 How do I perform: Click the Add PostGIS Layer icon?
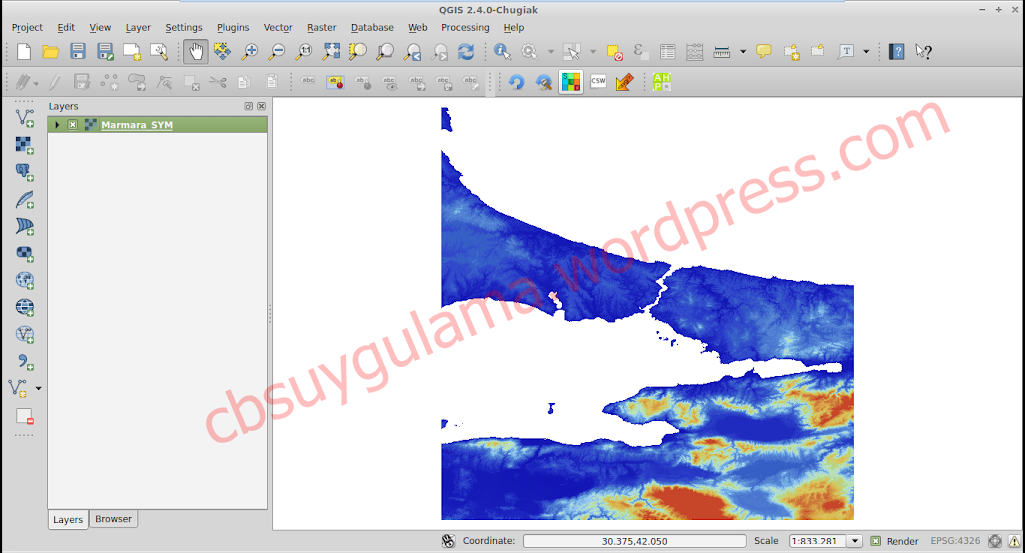tap(25, 172)
